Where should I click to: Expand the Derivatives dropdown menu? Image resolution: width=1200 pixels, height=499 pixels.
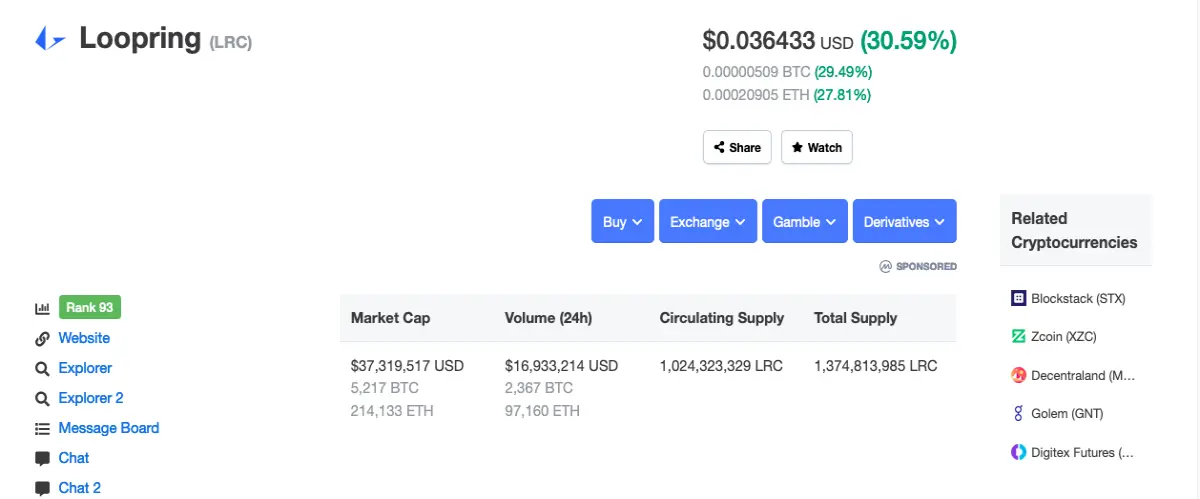click(905, 222)
